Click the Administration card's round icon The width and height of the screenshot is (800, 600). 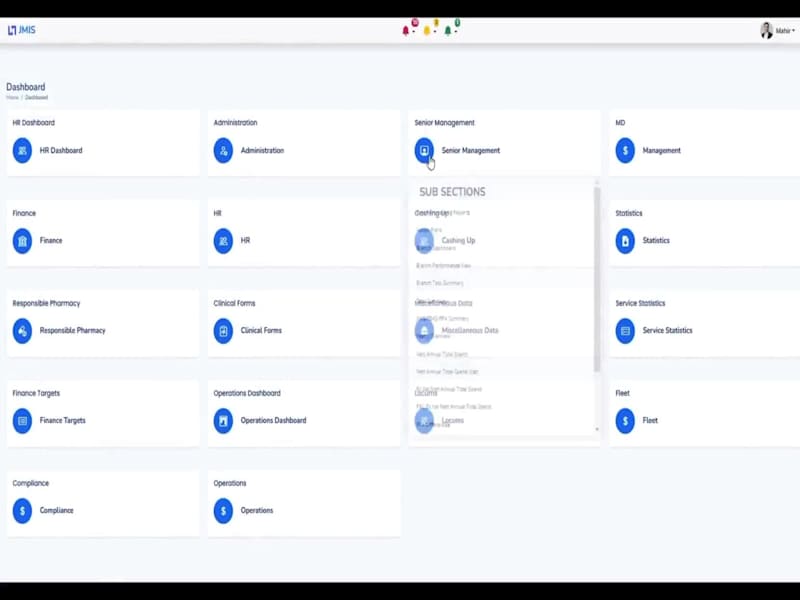pyautogui.click(x=223, y=151)
